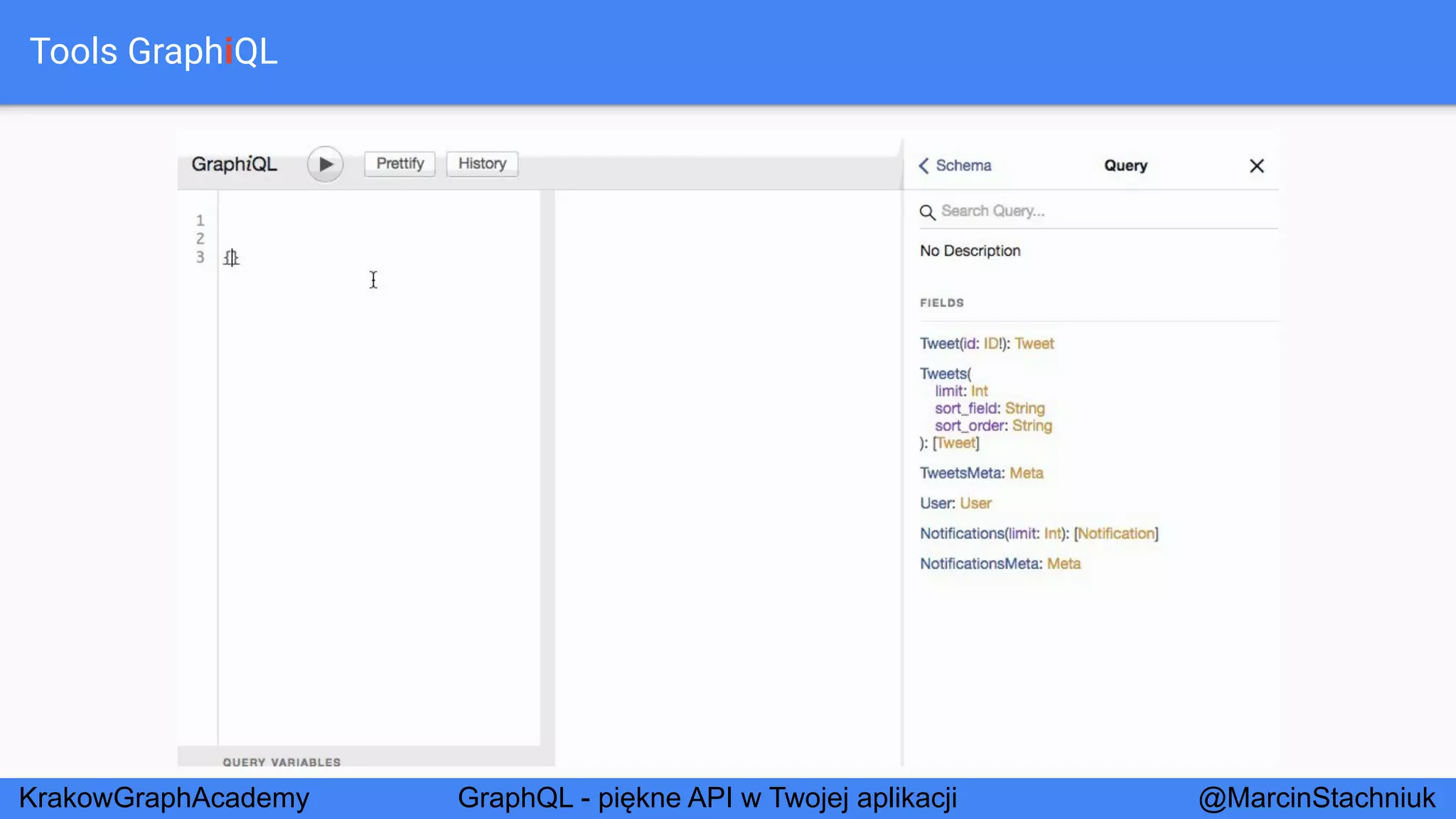Run the query with the play button

pos(325,164)
